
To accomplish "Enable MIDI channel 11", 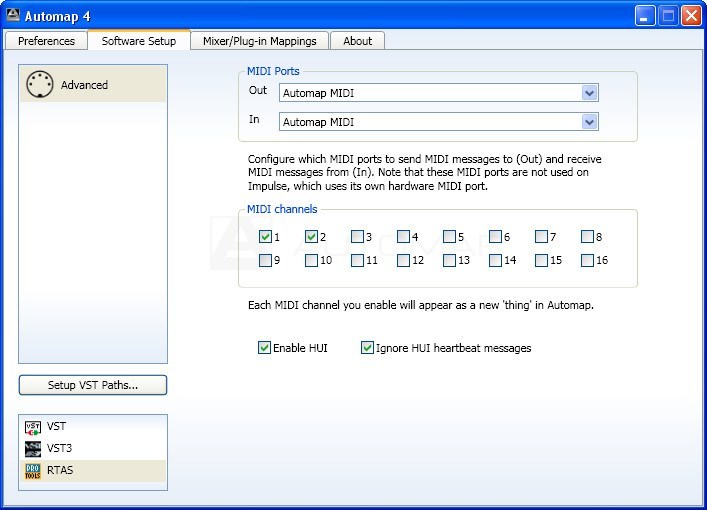I will (357, 260).
